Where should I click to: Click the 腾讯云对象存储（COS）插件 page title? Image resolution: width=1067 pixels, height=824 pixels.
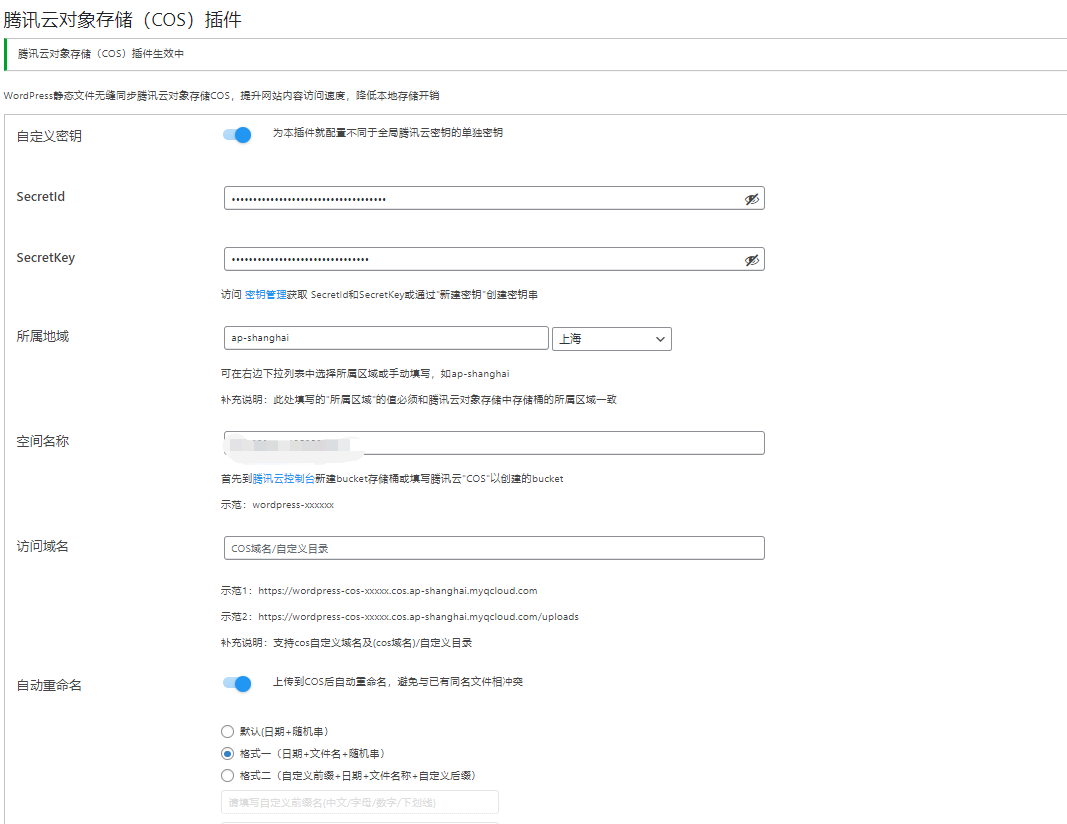pyautogui.click(x=124, y=19)
